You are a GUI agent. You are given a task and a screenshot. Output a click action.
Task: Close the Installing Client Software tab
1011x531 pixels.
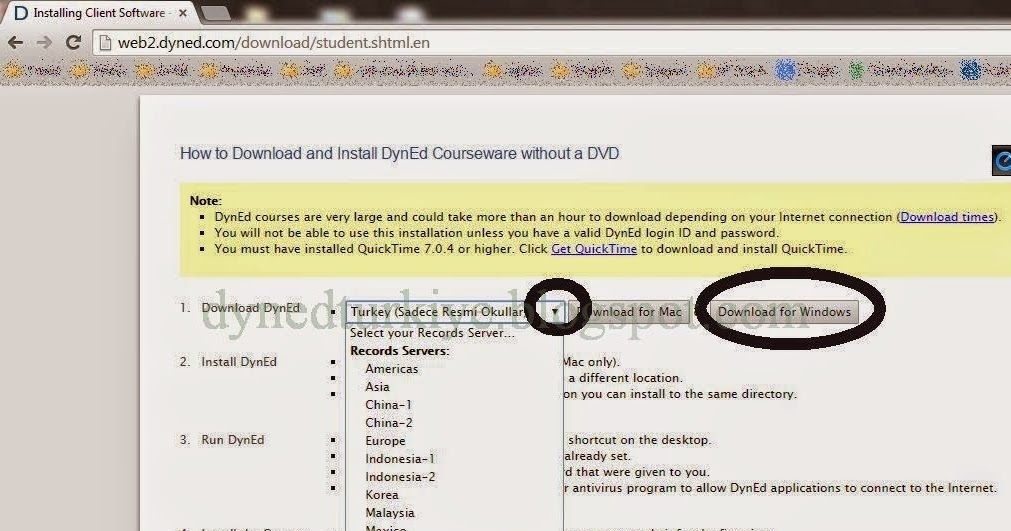coord(183,13)
